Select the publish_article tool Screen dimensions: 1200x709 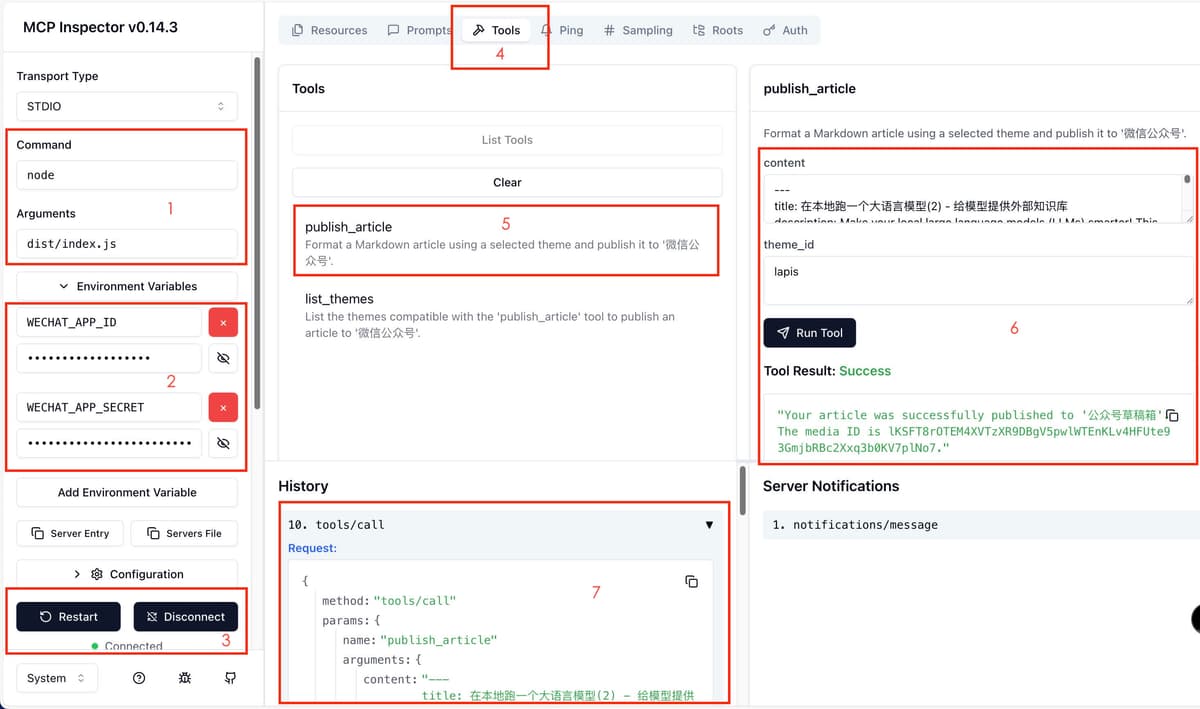coord(506,242)
